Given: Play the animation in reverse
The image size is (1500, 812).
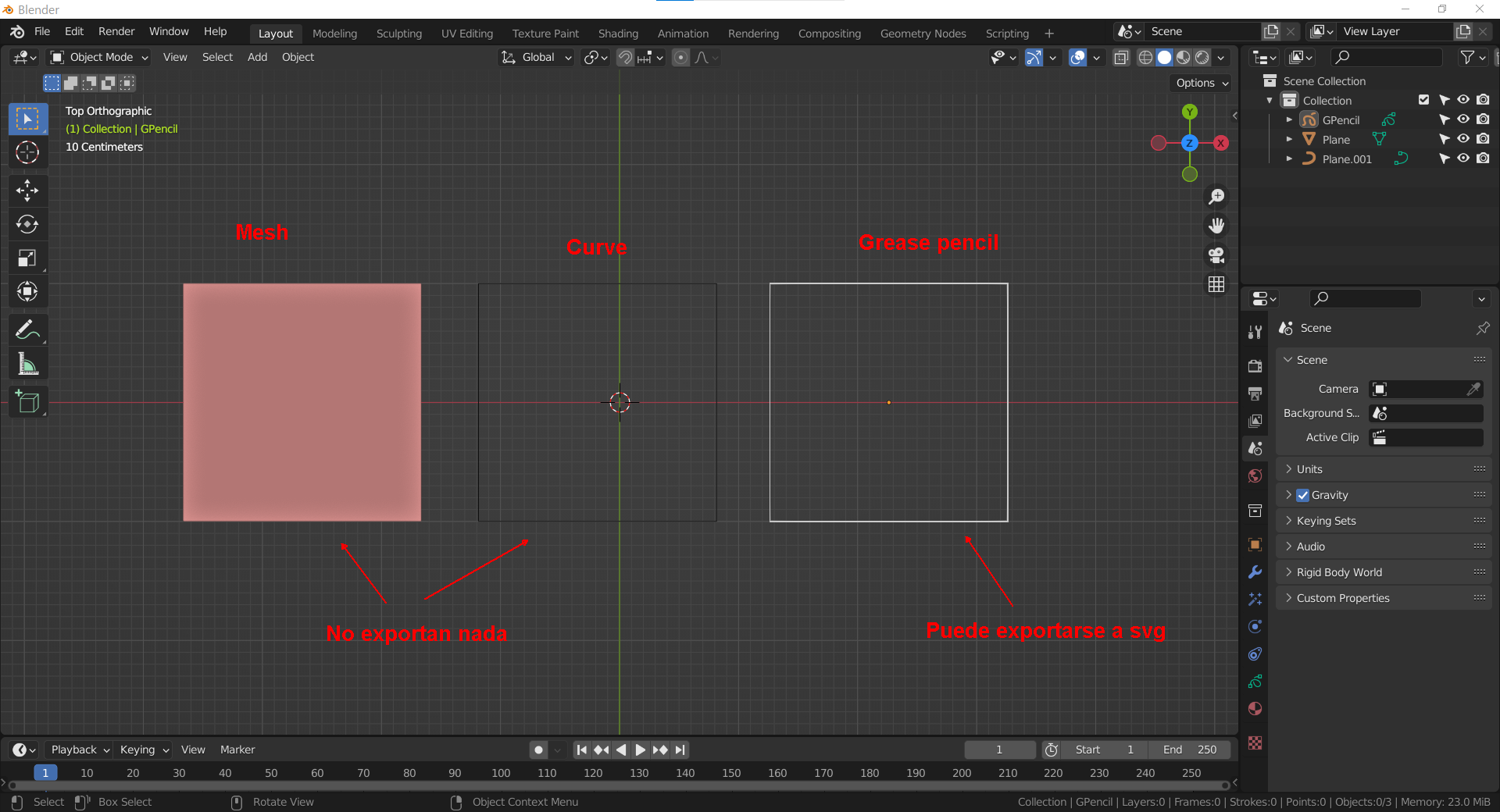Looking at the screenshot, I should (x=620, y=750).
